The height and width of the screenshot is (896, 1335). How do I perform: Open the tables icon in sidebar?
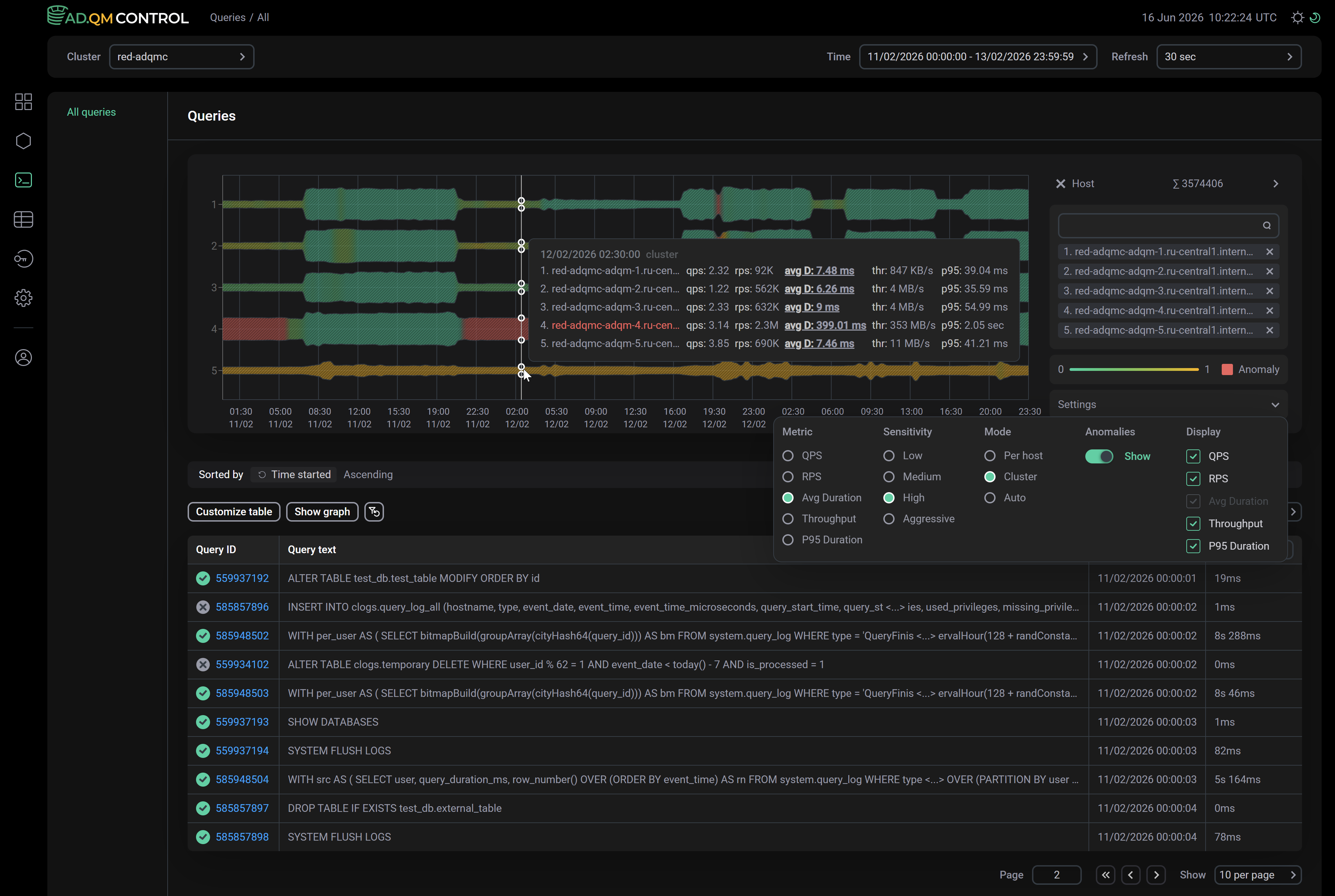pyautogui.click(x=23, y=219)
